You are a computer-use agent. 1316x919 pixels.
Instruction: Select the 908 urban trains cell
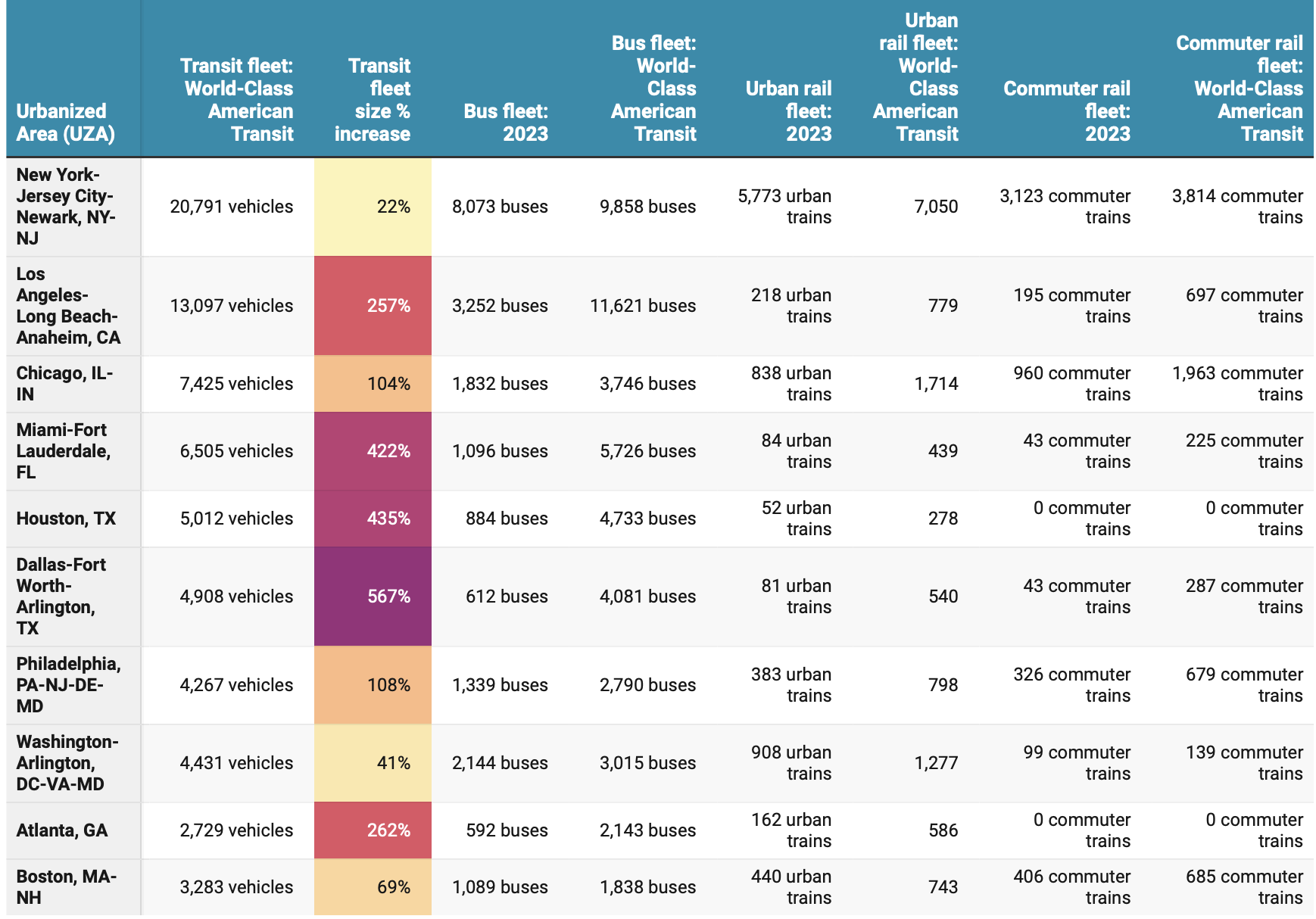[x=791, y=763]
